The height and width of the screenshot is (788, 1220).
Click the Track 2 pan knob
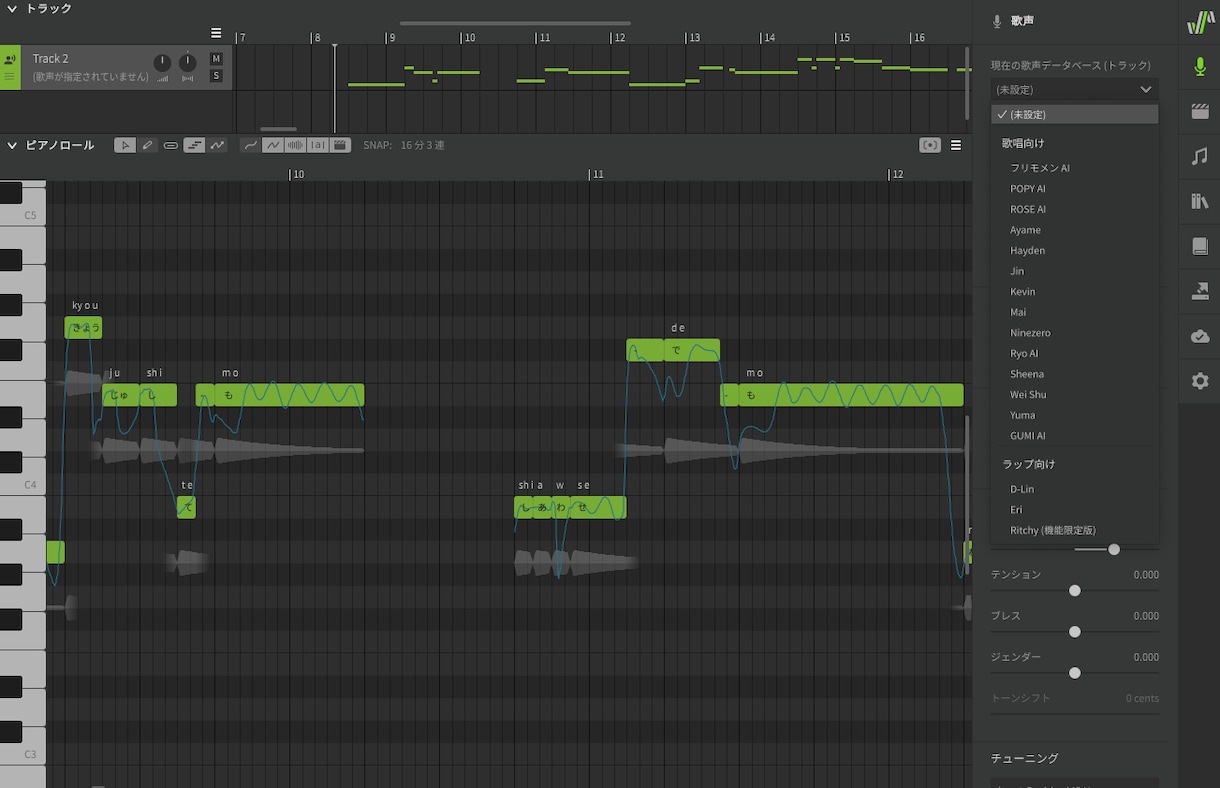pos(187,63)
